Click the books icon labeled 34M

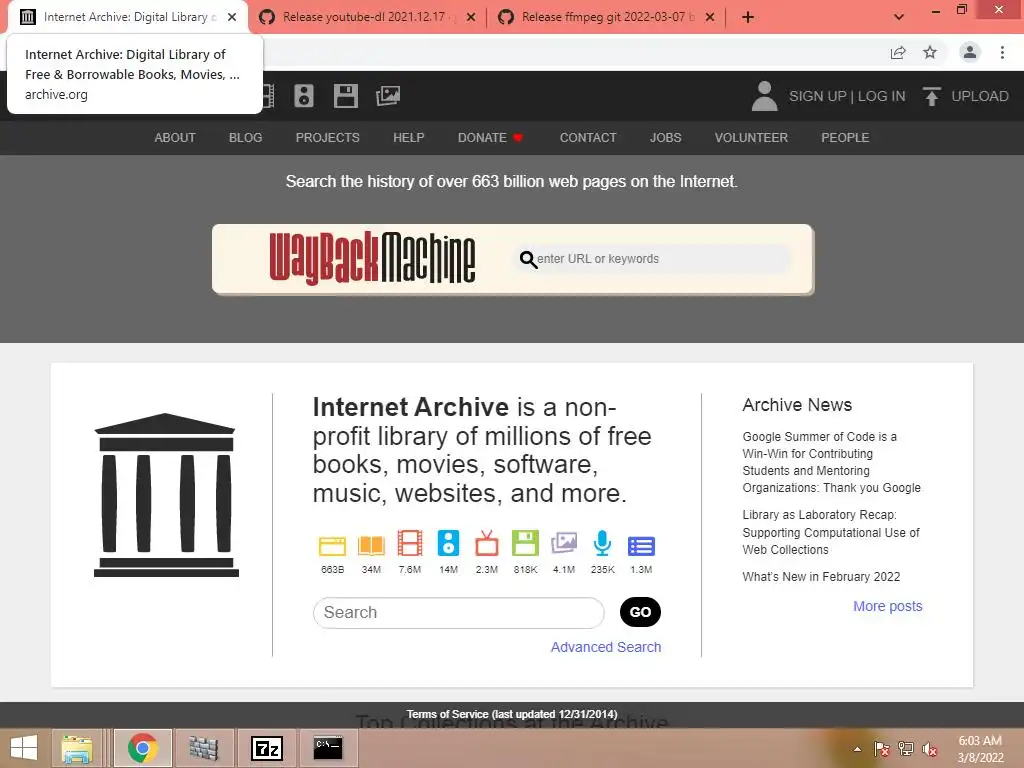371,545
